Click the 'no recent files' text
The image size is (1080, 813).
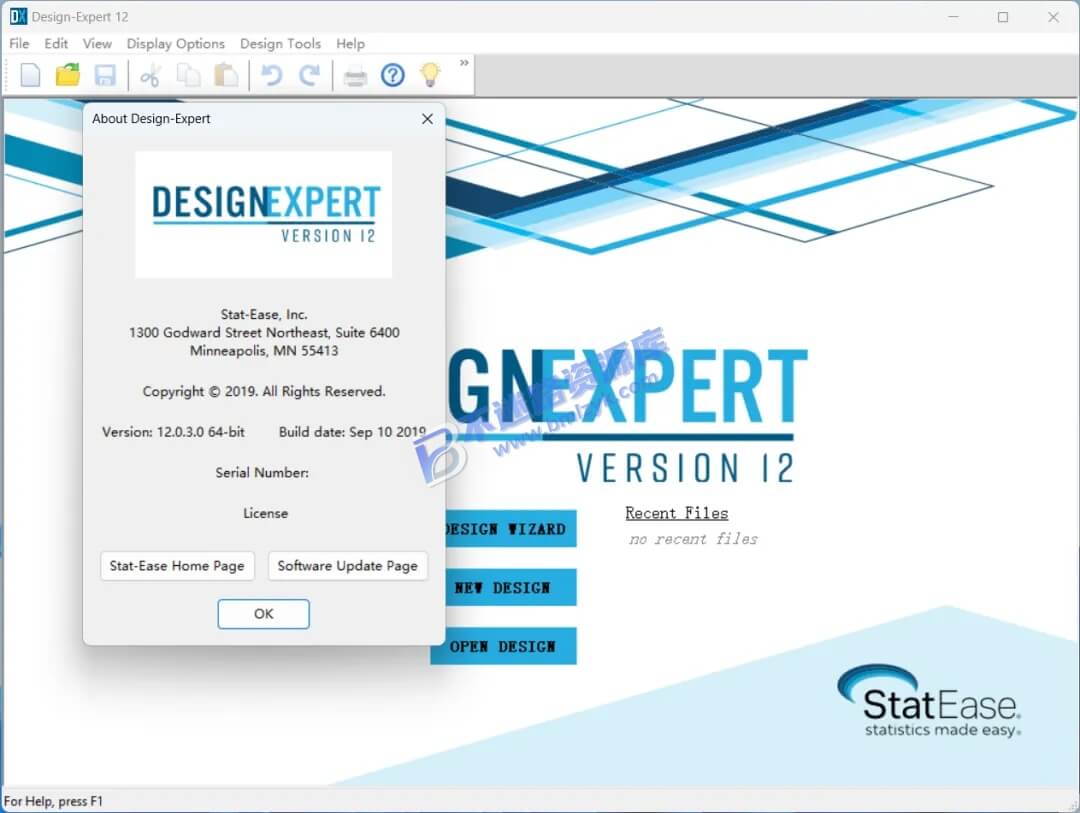click(693, 539)
